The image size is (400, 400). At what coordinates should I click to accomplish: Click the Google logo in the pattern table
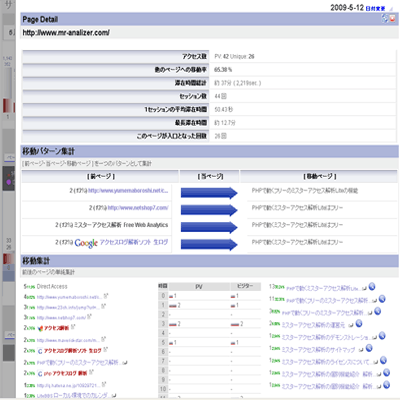coord(86,243)
